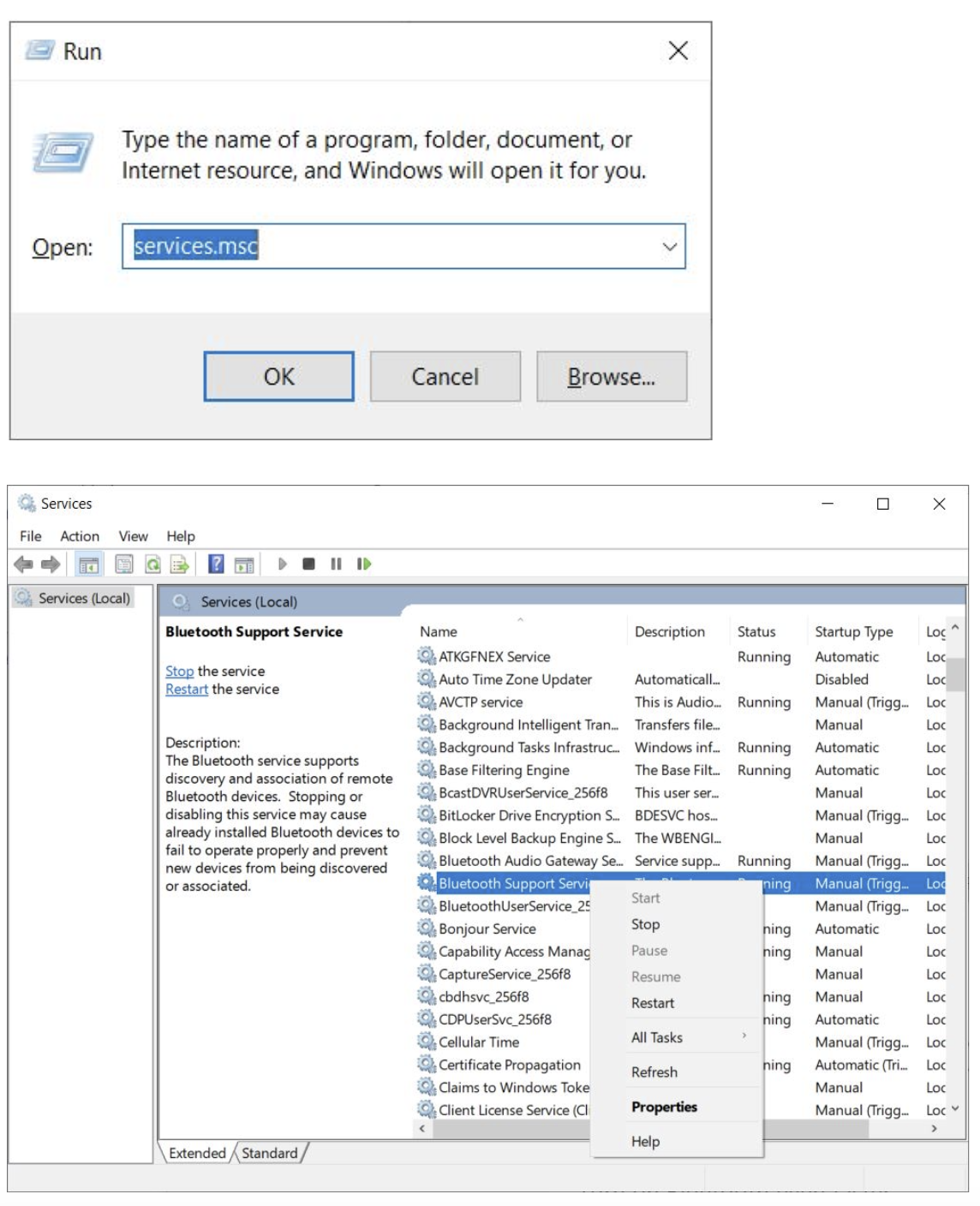The image size is (980, 1206).
Task: Click the vertical scrollbar up arrow
Action: (955, 628)
